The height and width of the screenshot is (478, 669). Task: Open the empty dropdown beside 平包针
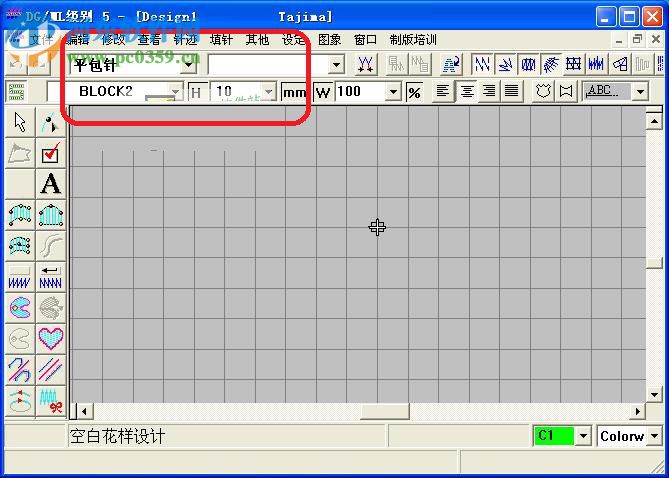pyautogui.click(x=336, y=65)
